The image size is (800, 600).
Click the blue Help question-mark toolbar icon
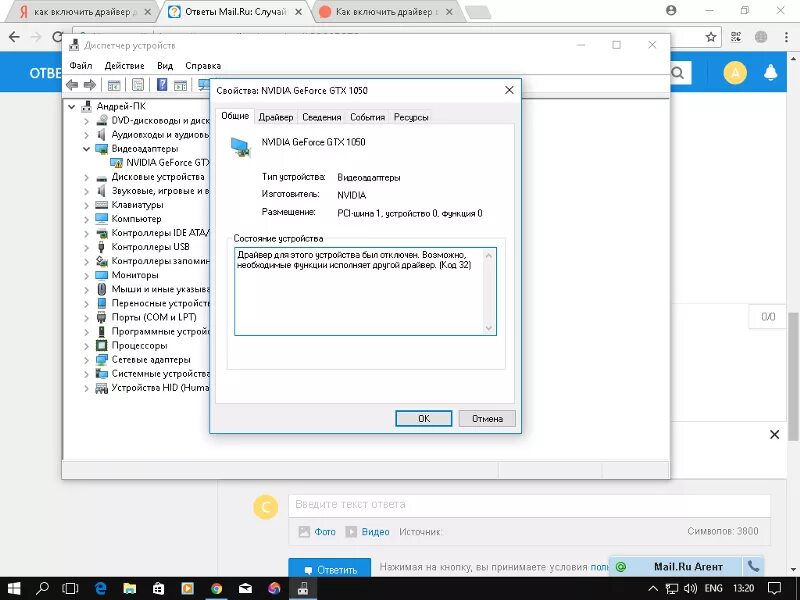click(x=162, y=85)
